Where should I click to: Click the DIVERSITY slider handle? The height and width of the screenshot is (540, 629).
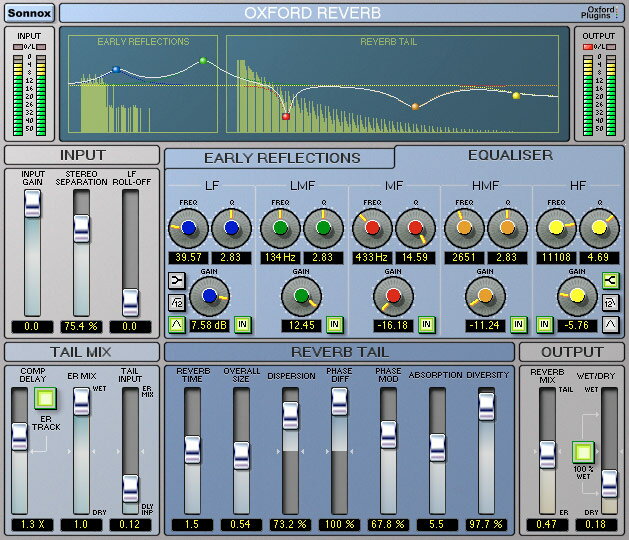(x=487, y=407)
